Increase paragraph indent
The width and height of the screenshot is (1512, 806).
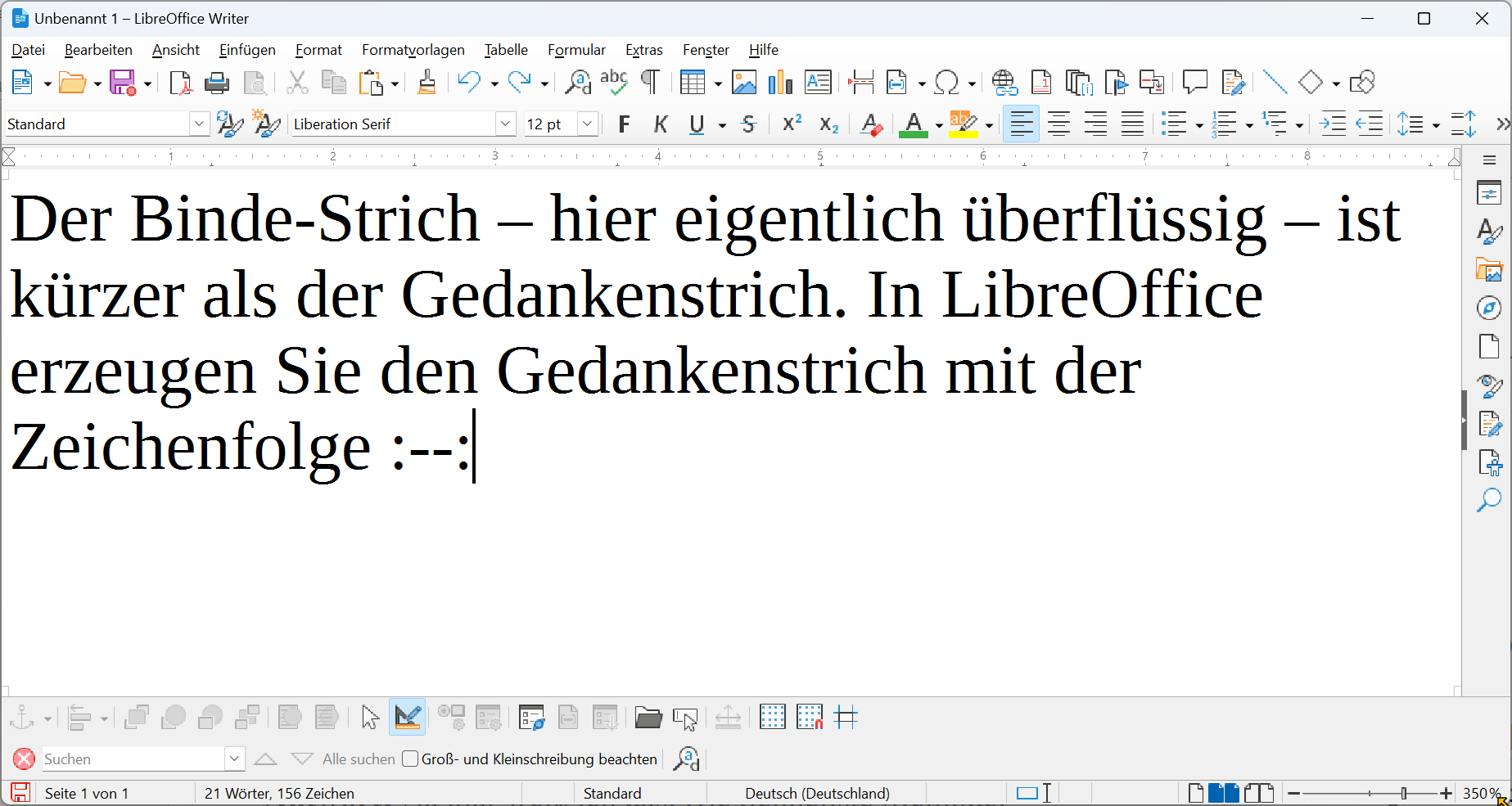pyautogui.click(x=1333, y=124)
